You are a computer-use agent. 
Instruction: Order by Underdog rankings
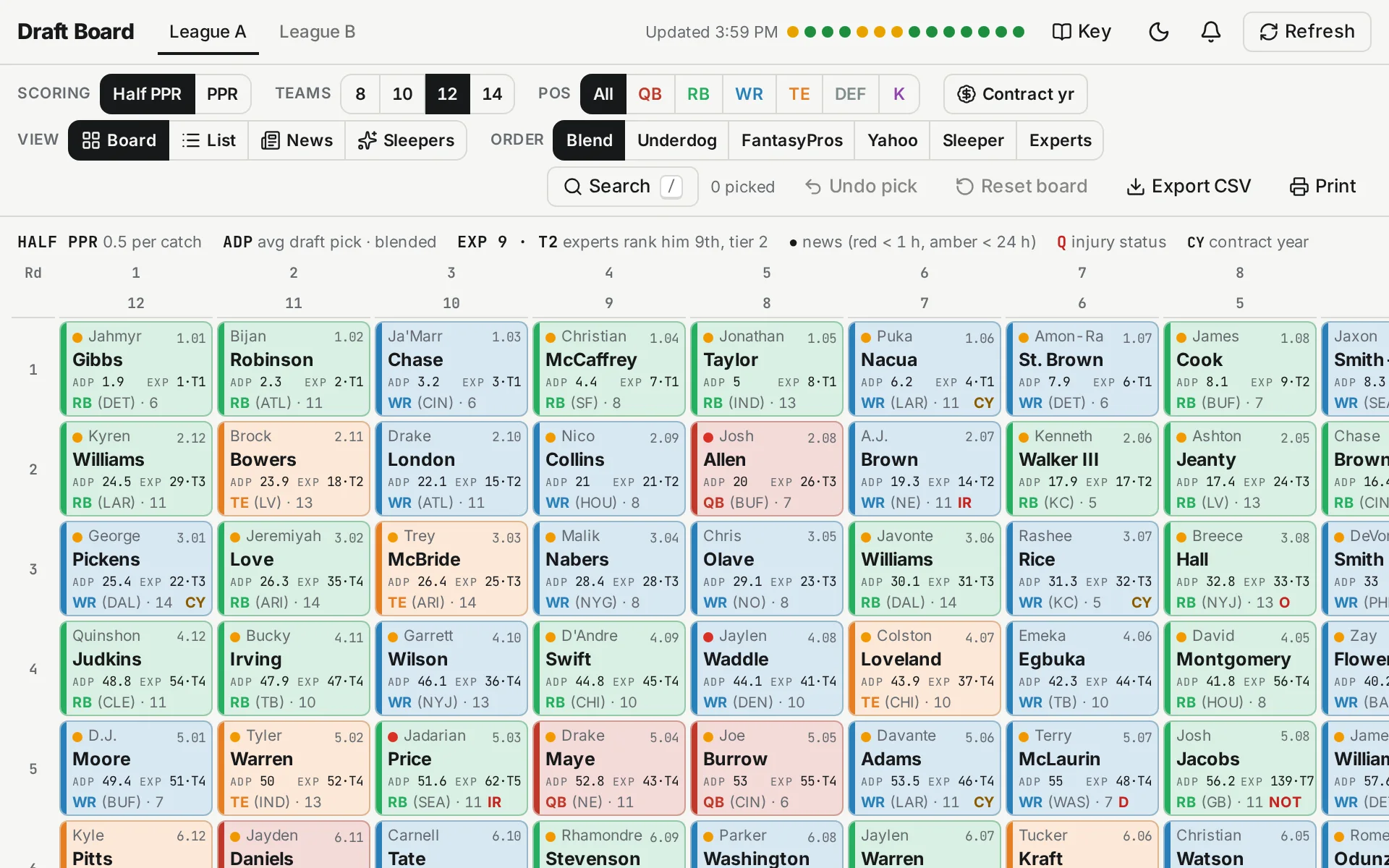pos(676,140)
